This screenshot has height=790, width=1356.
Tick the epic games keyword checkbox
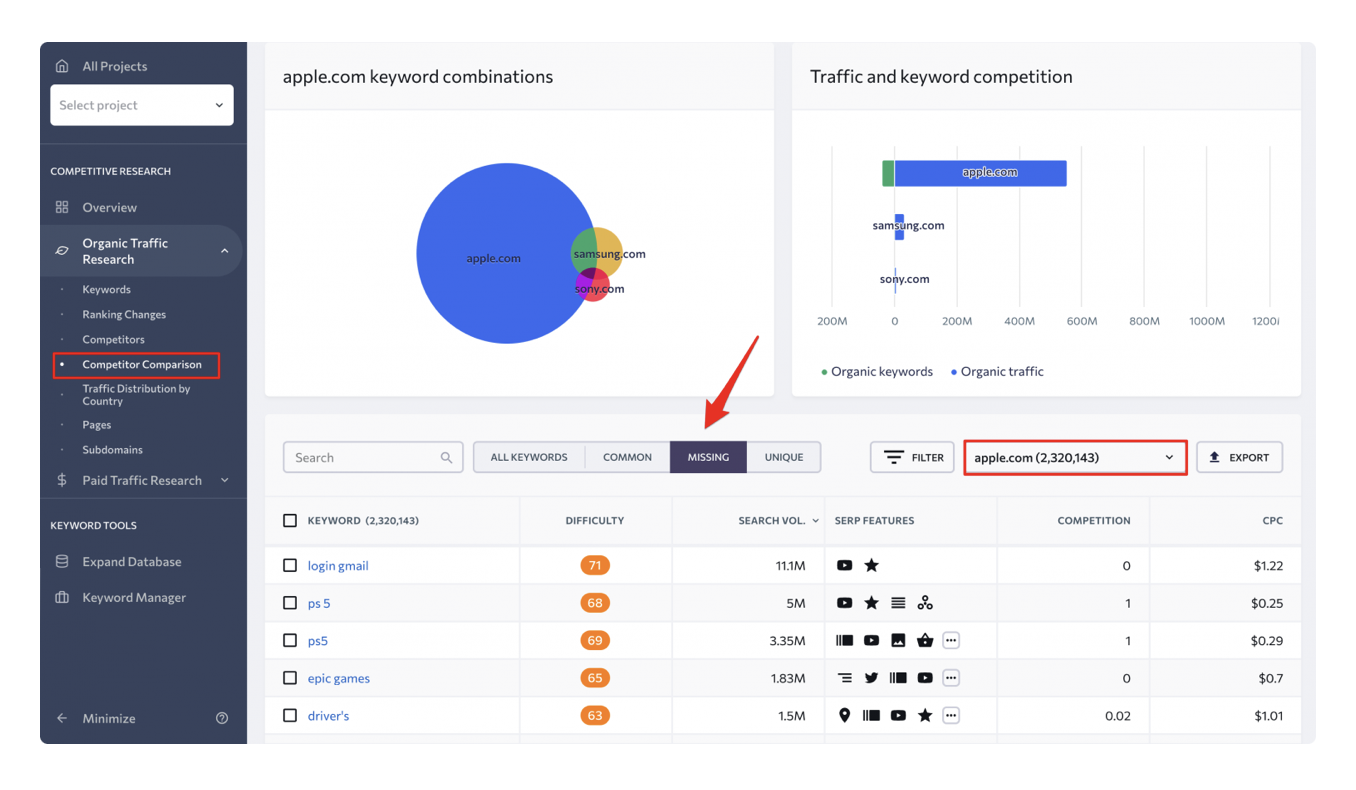[290, 678]
